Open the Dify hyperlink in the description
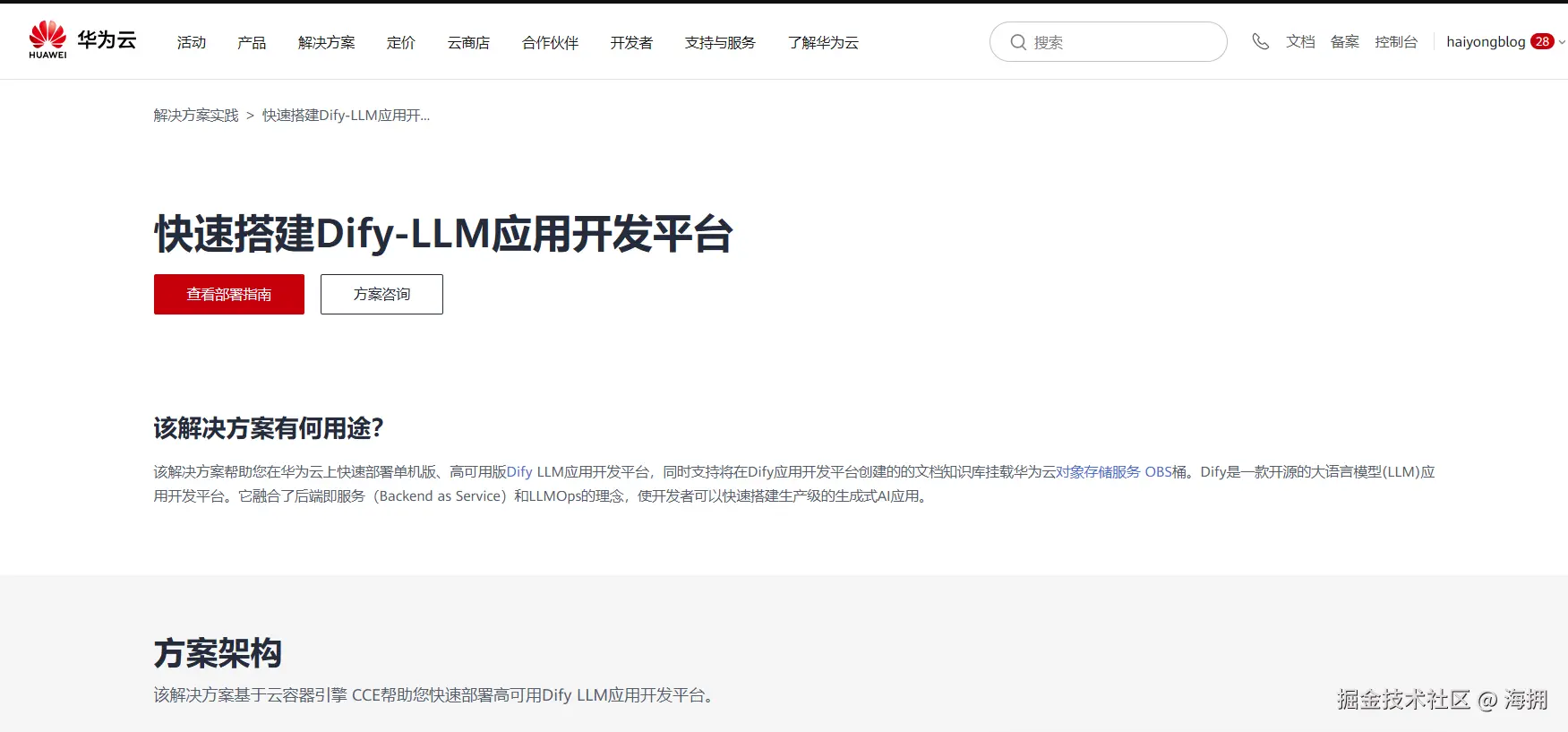Image resolution: width=1568 pixels, height=732 pixels. pos(519,472)
